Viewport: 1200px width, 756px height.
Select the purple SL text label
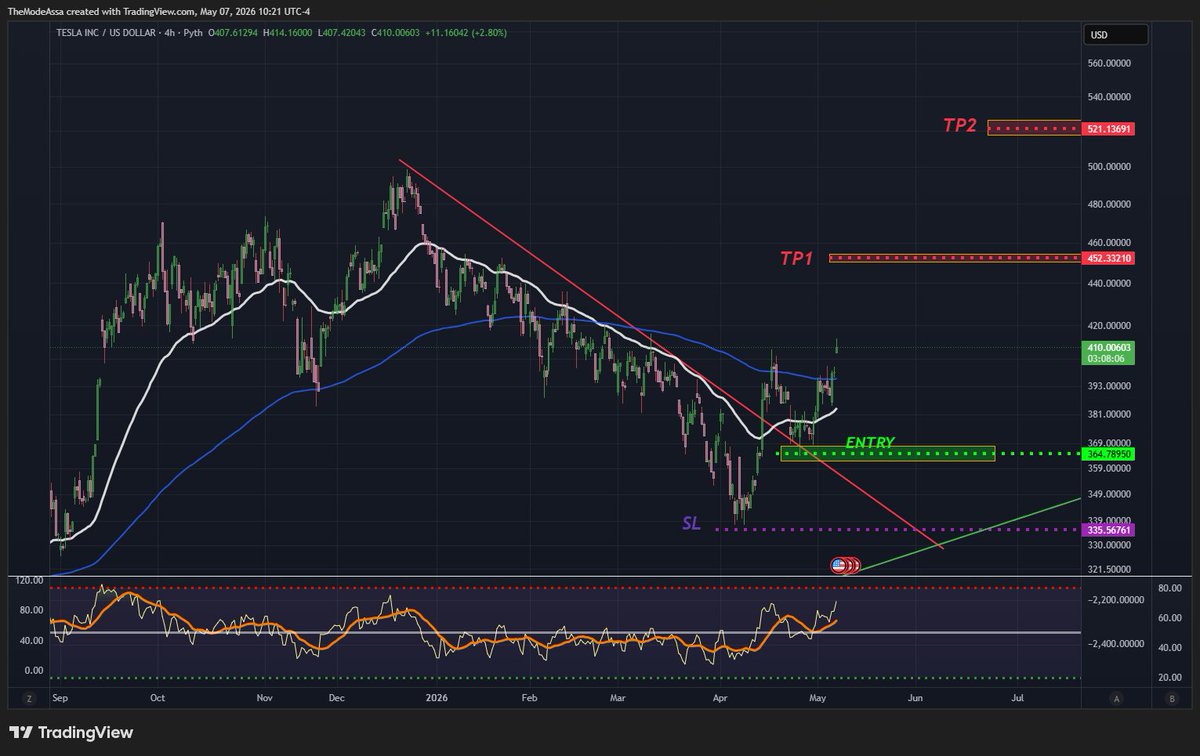[692, 523]
